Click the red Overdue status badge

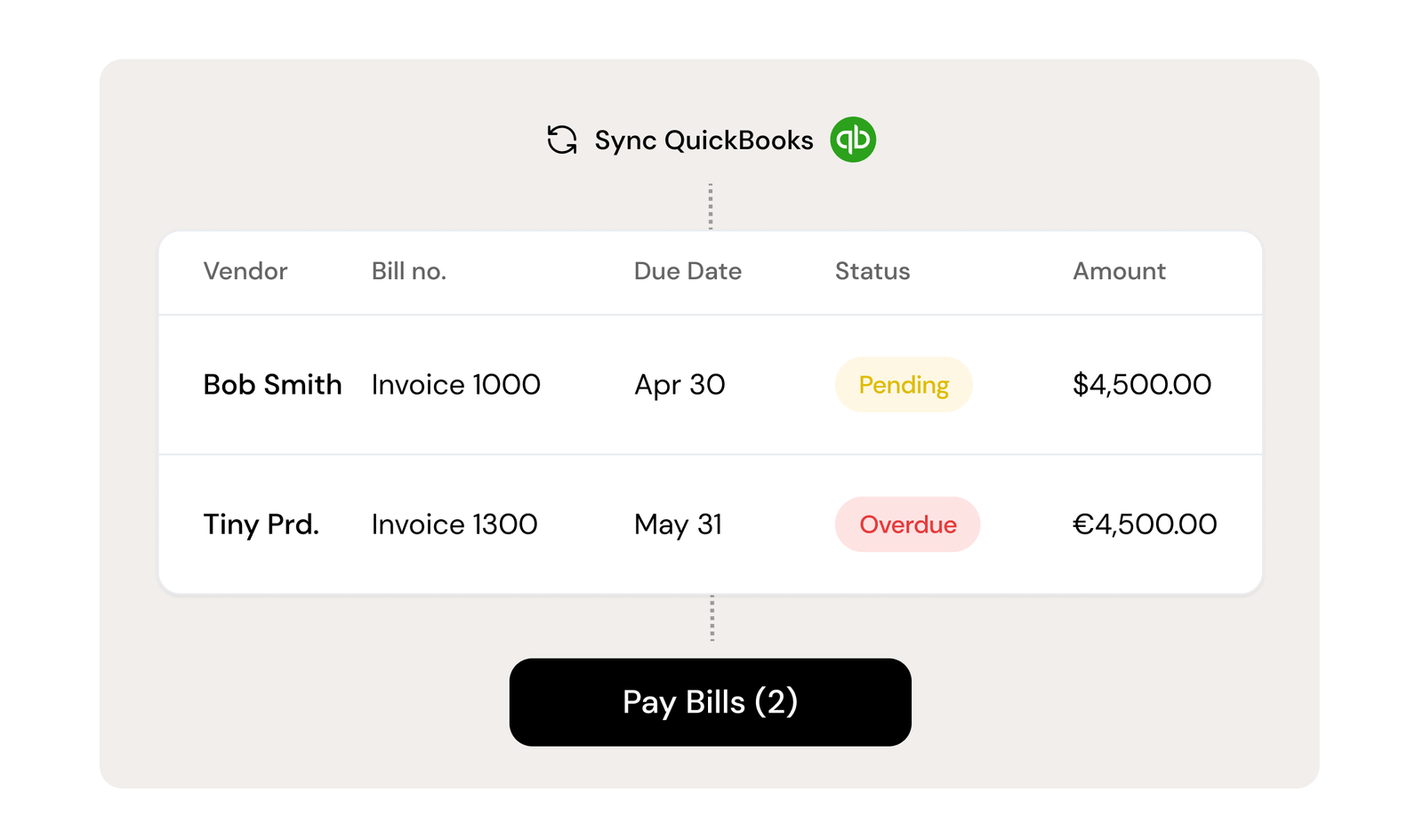[907, 524]
